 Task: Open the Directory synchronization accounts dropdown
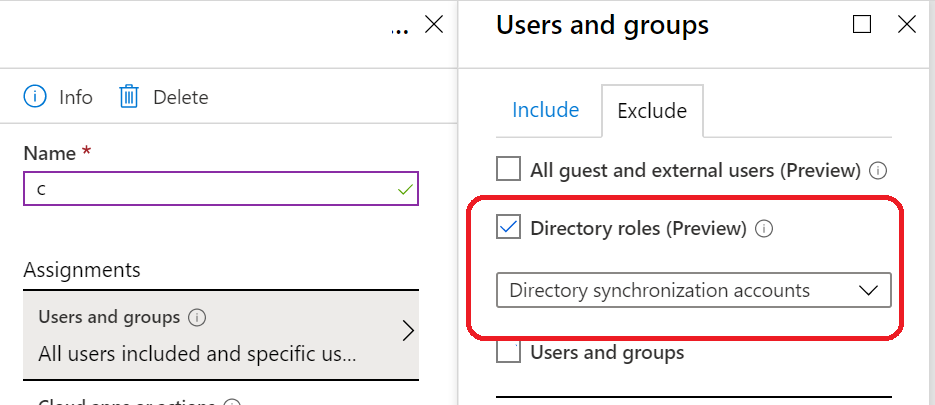coord(692,291)
